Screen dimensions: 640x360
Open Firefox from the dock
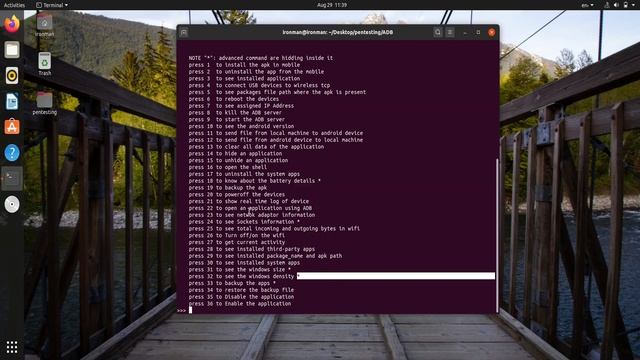tap(12, 24)
